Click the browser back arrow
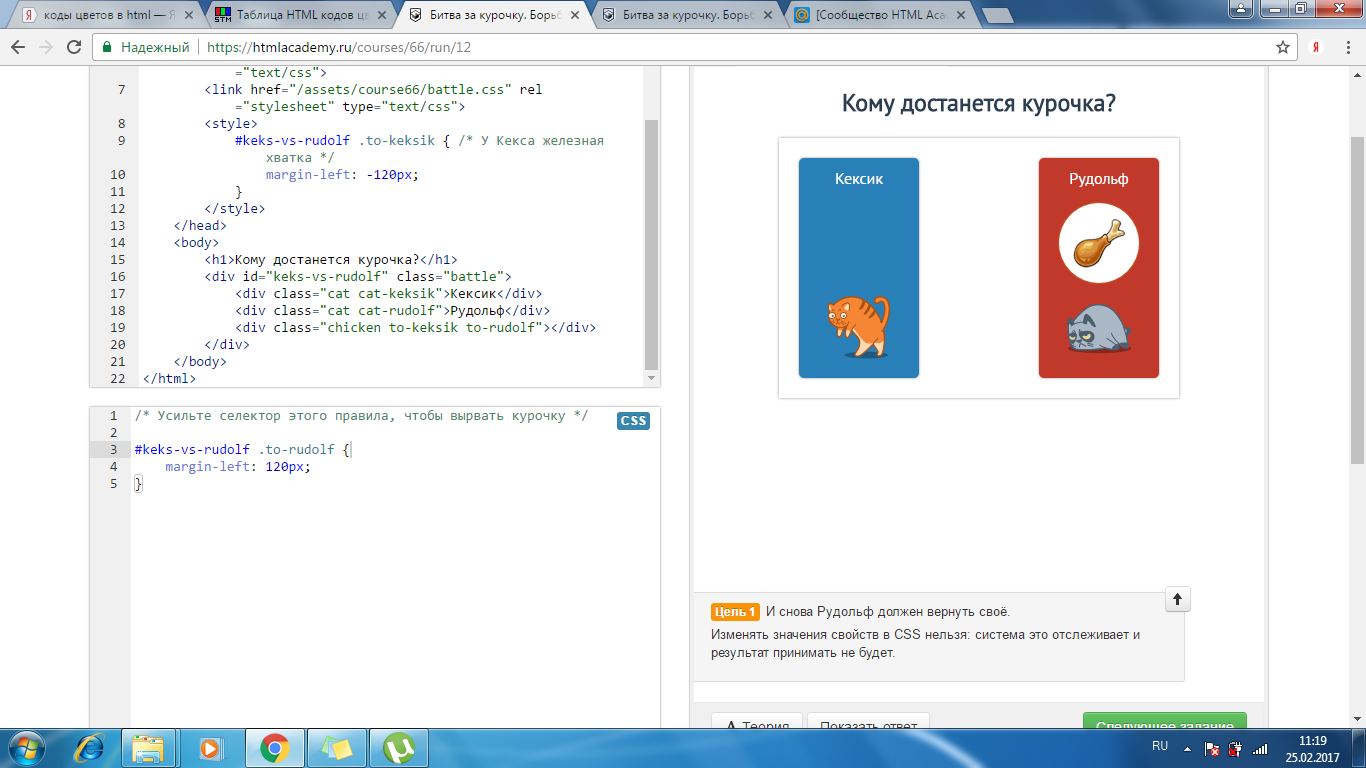 pos(18,47)
